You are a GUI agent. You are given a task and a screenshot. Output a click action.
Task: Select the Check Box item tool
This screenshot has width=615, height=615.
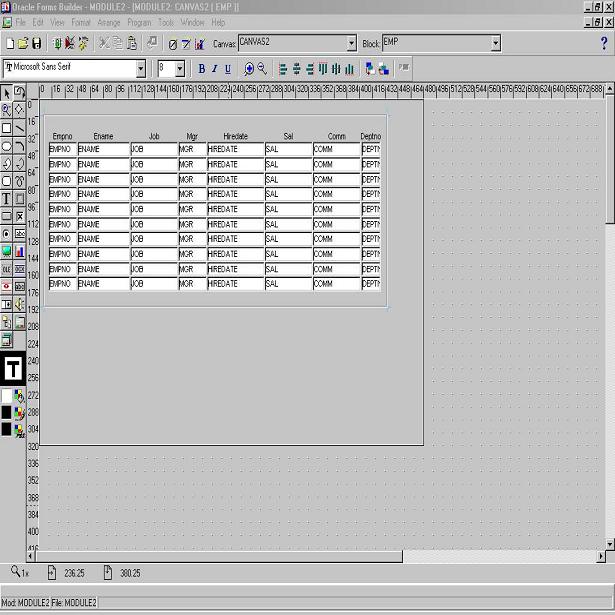tap(20, 216)
